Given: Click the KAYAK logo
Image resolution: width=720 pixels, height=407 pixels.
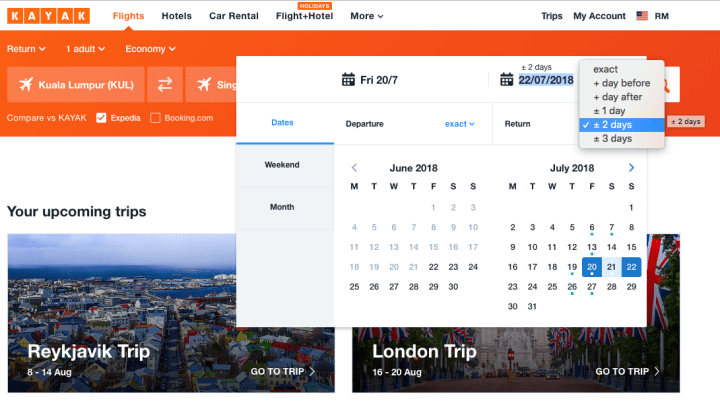Looking at the screenshot, I should pyautogui.click(x=48, y=16).
